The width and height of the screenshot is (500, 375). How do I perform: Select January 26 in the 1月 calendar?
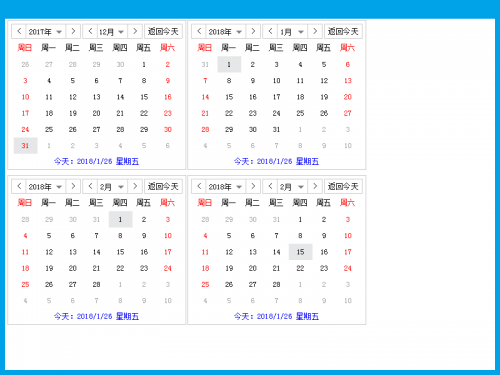324,113
